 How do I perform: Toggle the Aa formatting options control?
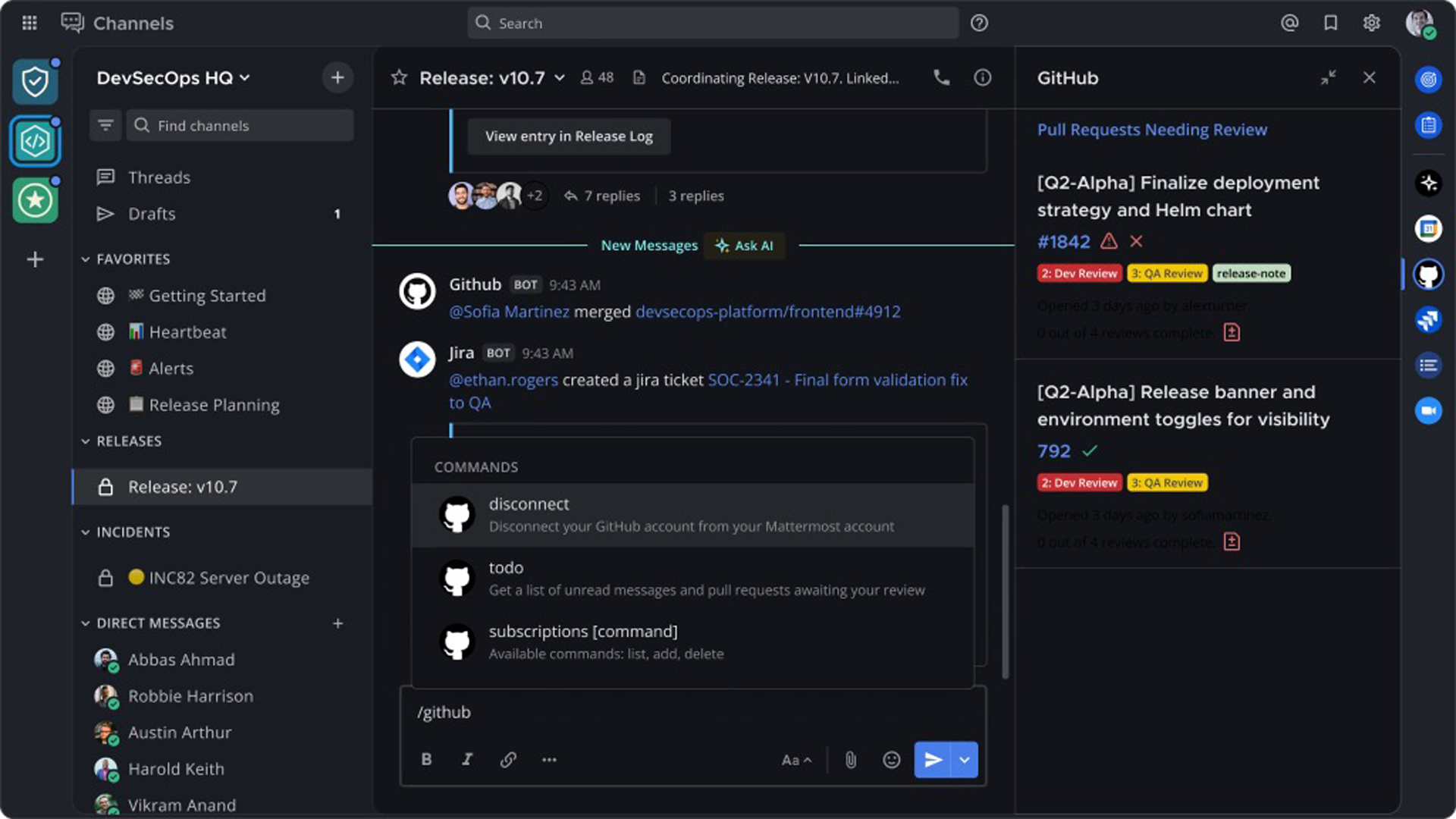(x=795, y=760)
